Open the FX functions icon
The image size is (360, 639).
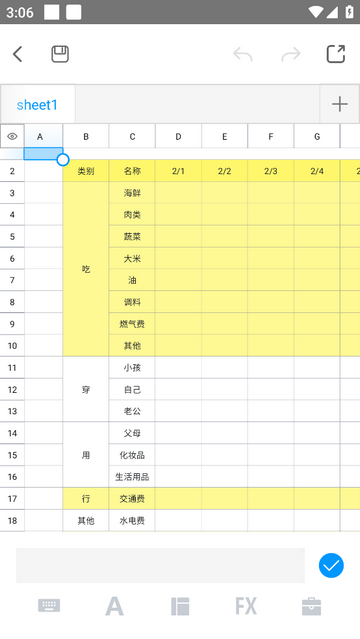pyautogui.click(x=246, y=606)
